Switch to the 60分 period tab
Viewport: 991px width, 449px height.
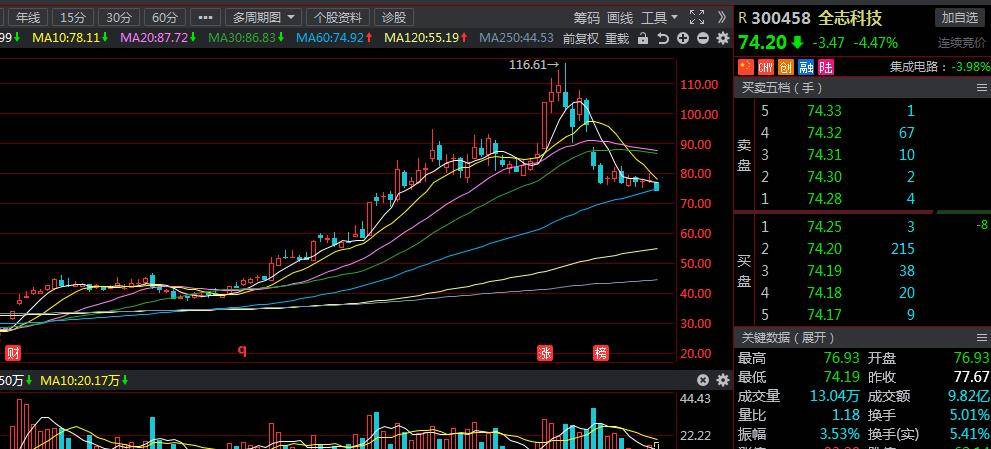[165, 17]
